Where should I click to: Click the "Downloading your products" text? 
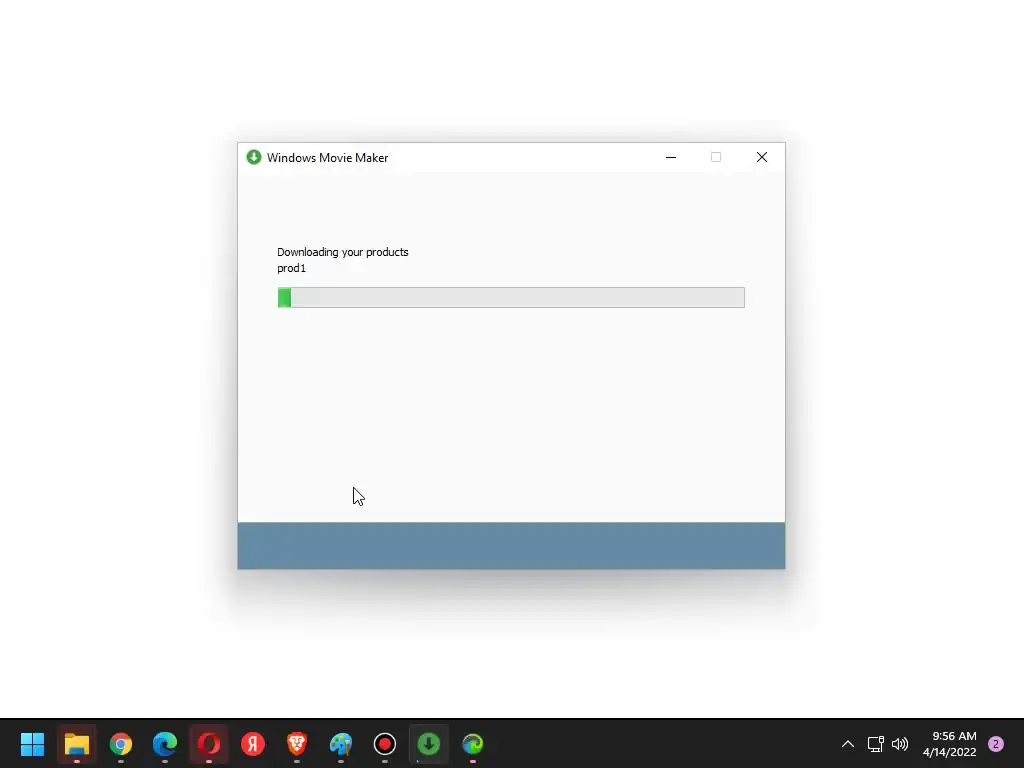click(x=343, y=252)
